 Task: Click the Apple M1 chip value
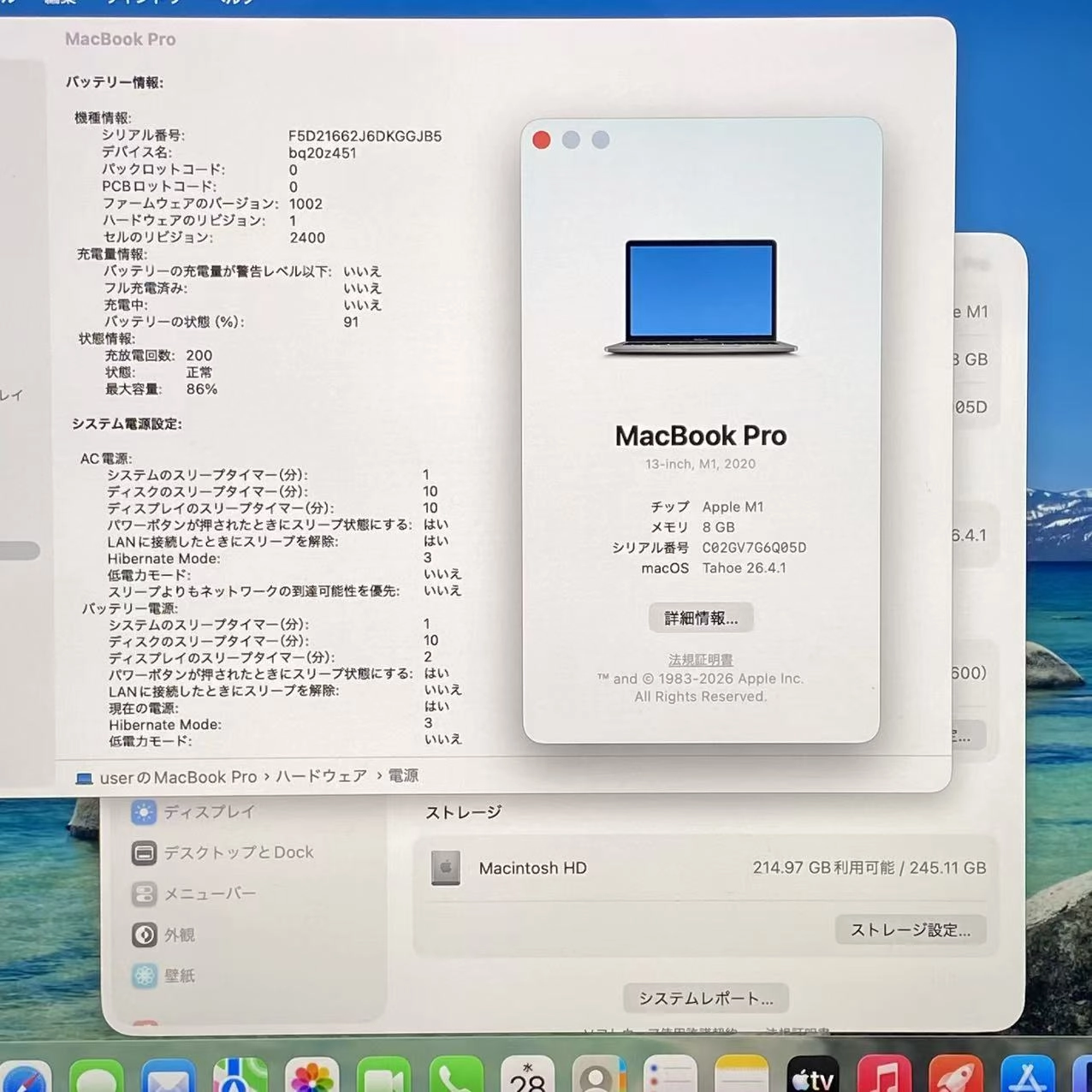click(x=733, y=507)
